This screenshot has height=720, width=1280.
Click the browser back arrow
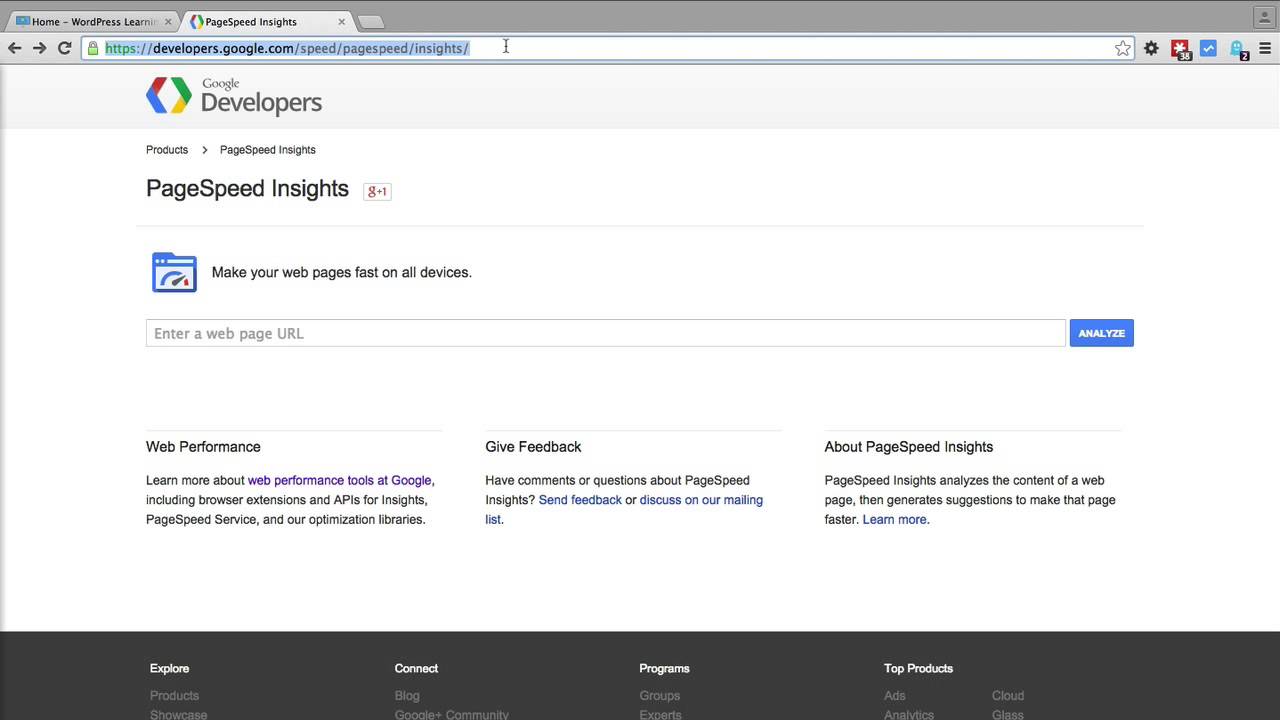coord(14,48)
